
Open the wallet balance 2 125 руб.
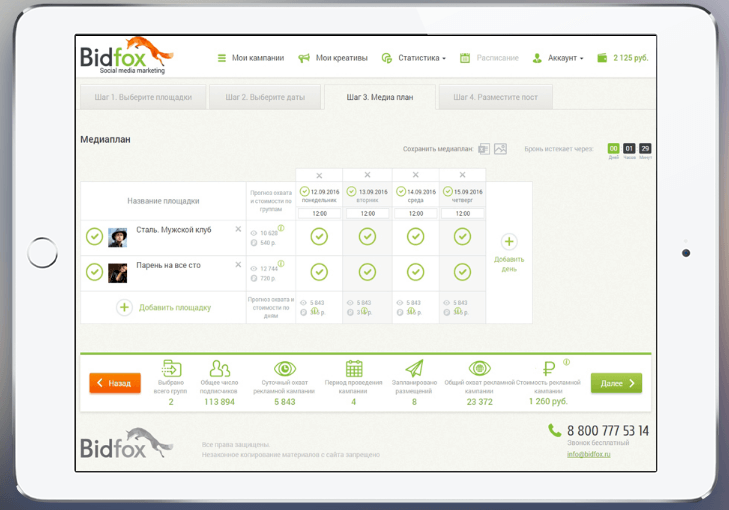[622, 58]
